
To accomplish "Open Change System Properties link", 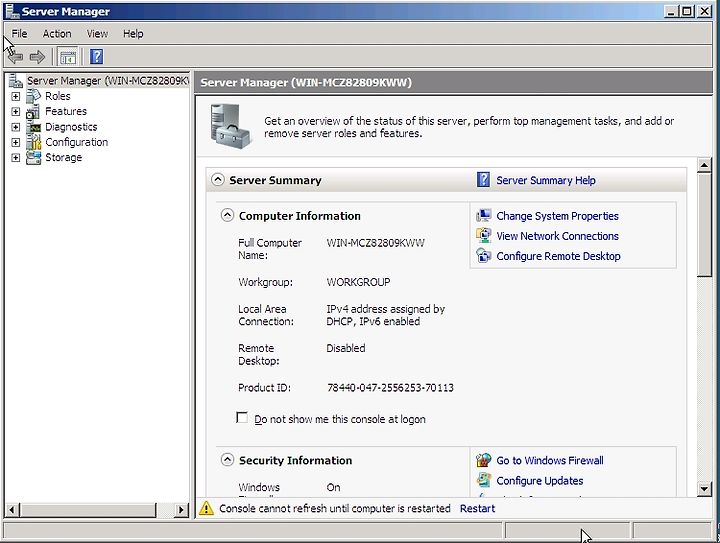I will pos(557,216).
